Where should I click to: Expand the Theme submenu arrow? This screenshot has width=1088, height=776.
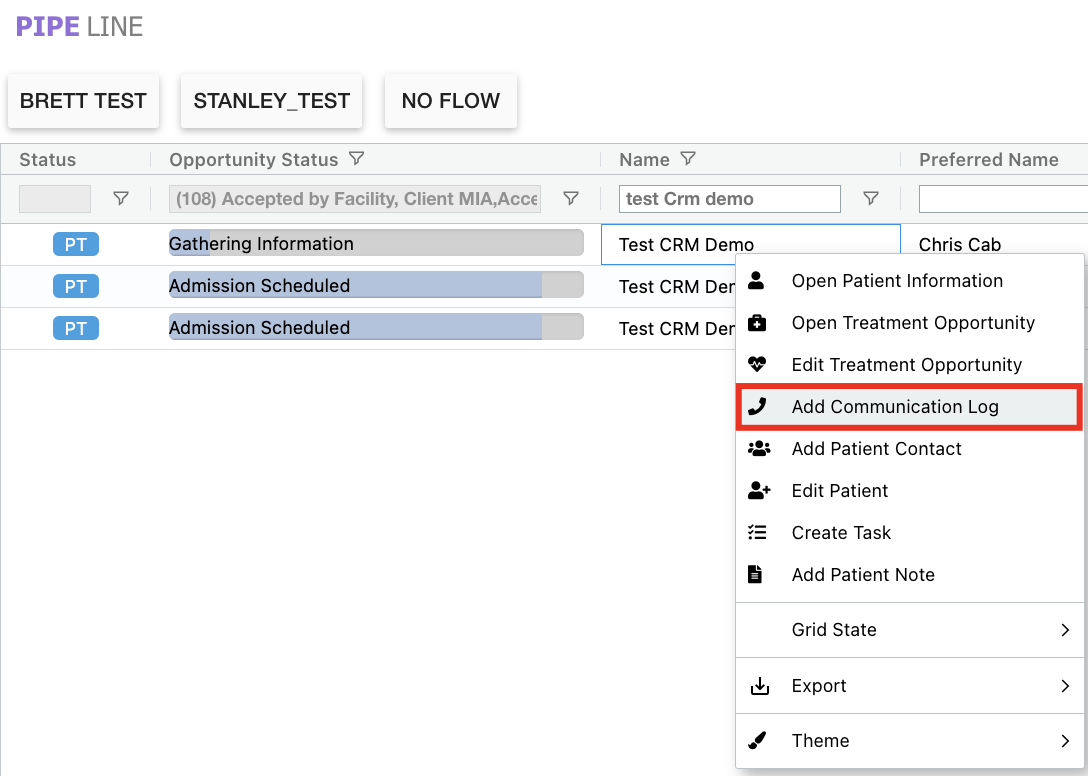pyautogui.click(x=1065, y=741)
